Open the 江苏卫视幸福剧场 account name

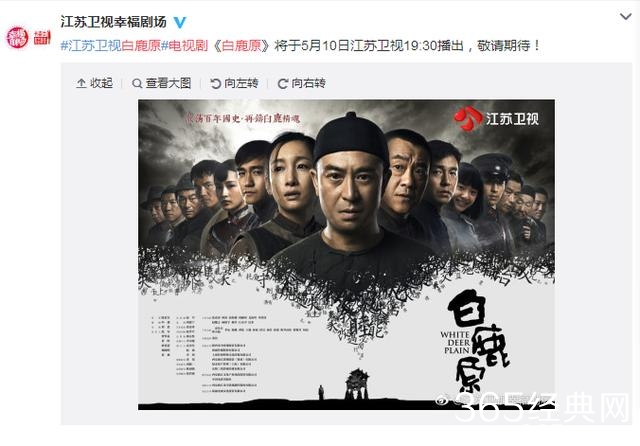[x=113, y=22]
